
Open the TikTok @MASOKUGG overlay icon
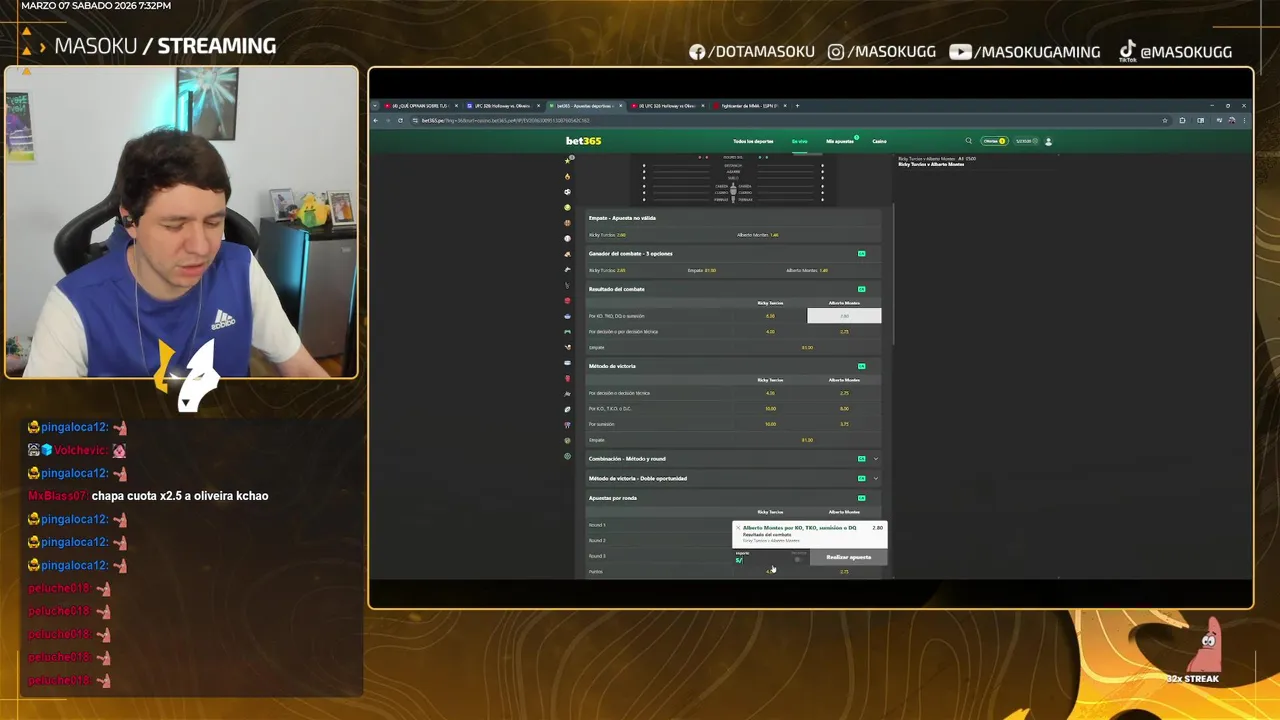pyautogui.click(x=1127, y=50)
